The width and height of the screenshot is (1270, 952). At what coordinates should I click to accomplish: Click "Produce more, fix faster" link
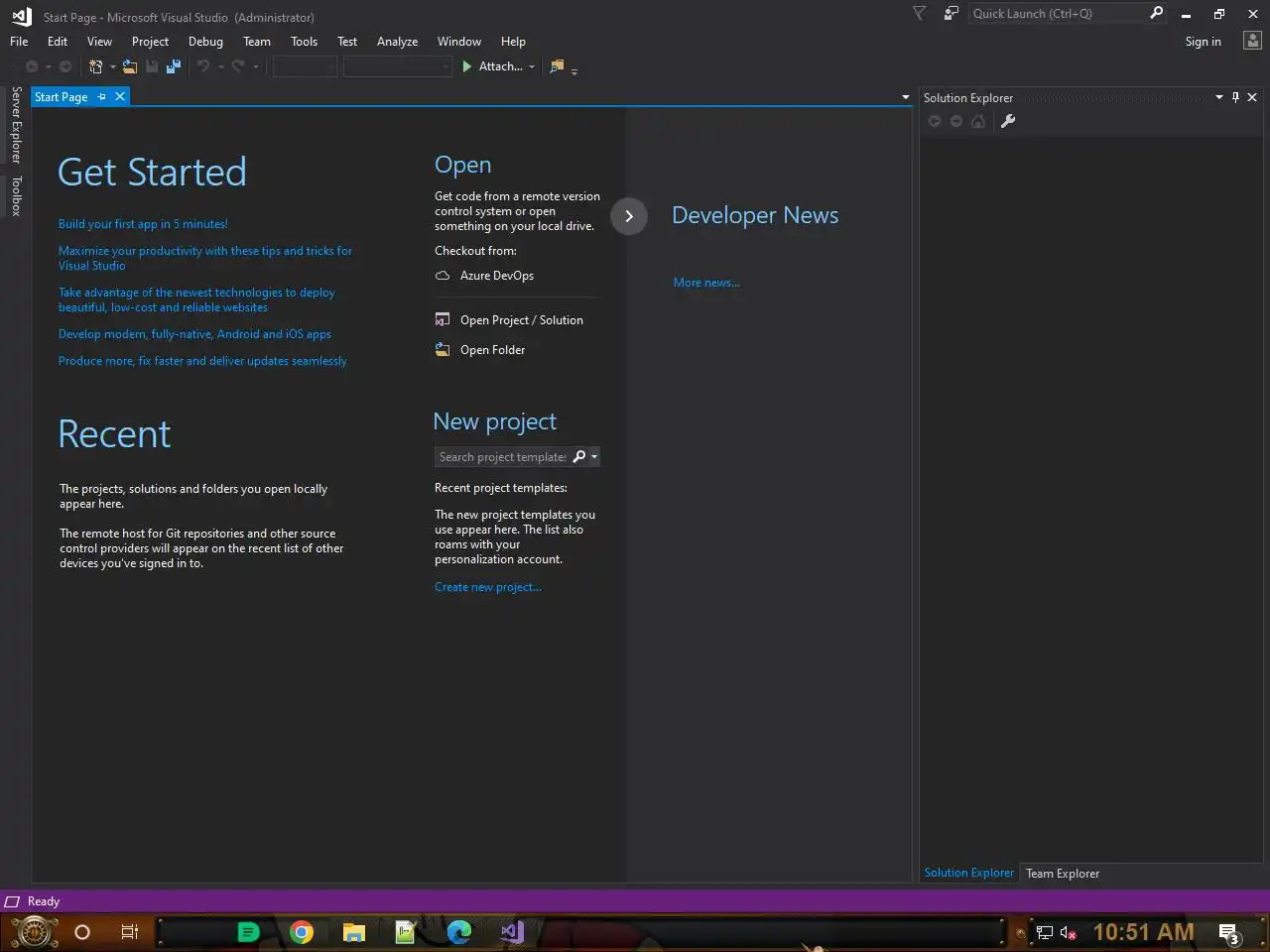point(202,361)
